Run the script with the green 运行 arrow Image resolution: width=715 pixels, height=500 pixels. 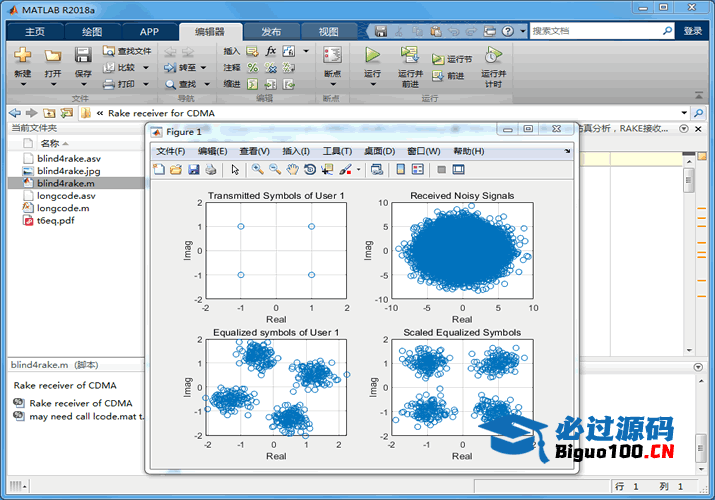(373, 55)
